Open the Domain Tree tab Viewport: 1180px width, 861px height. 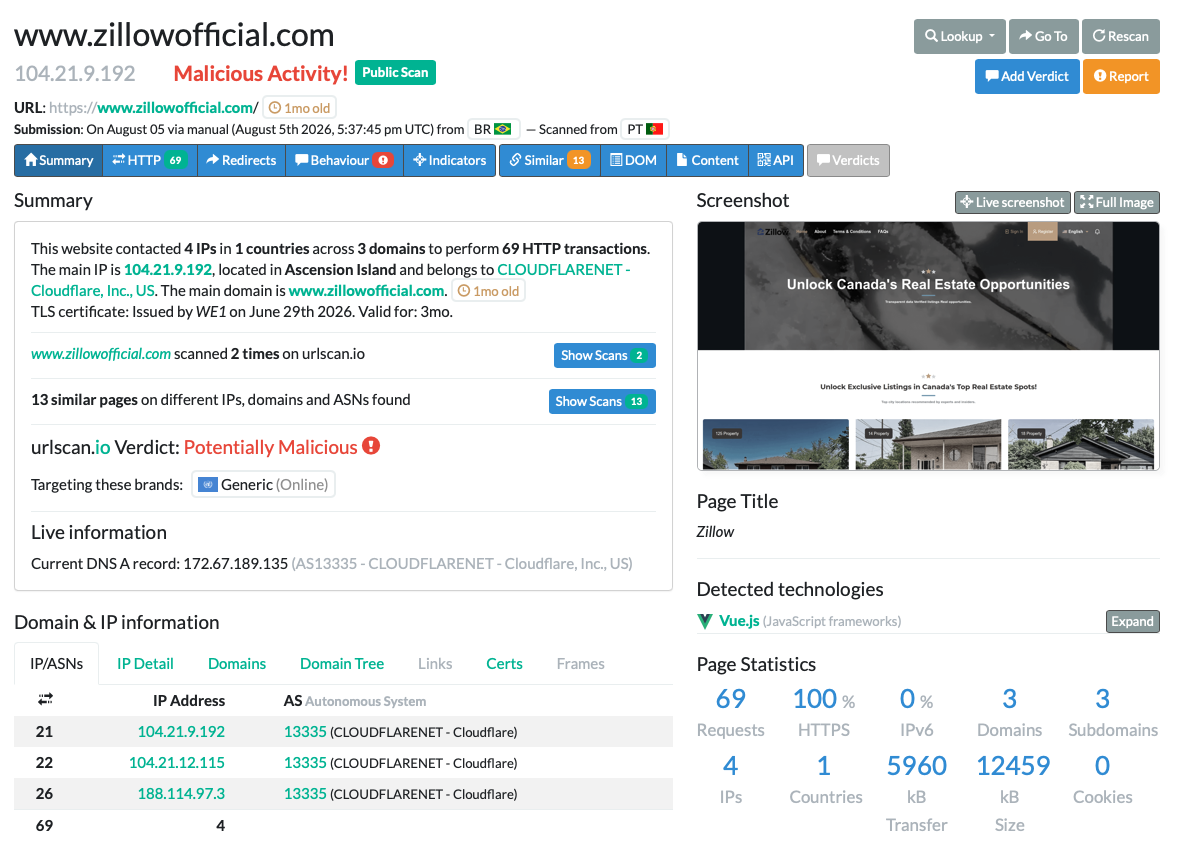click(x=342, y=664)
